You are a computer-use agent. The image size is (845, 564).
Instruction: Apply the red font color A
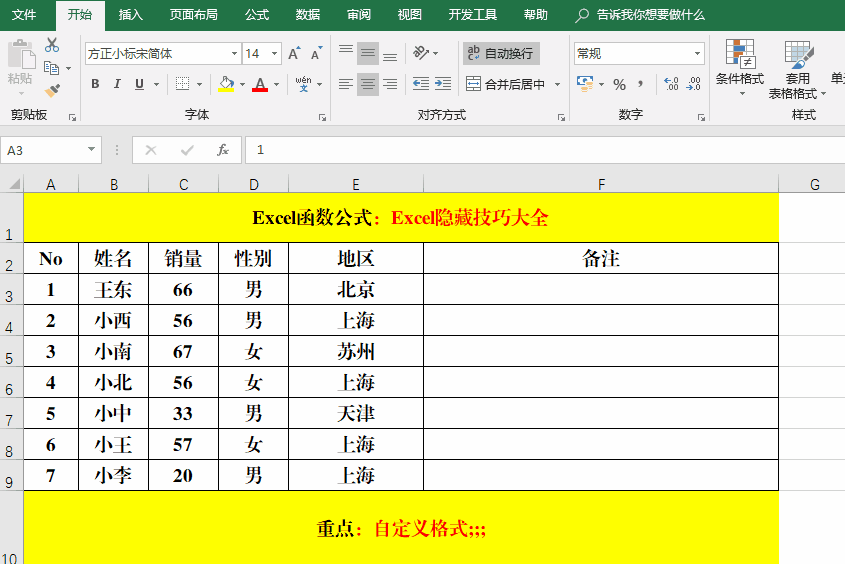[260, 84]
